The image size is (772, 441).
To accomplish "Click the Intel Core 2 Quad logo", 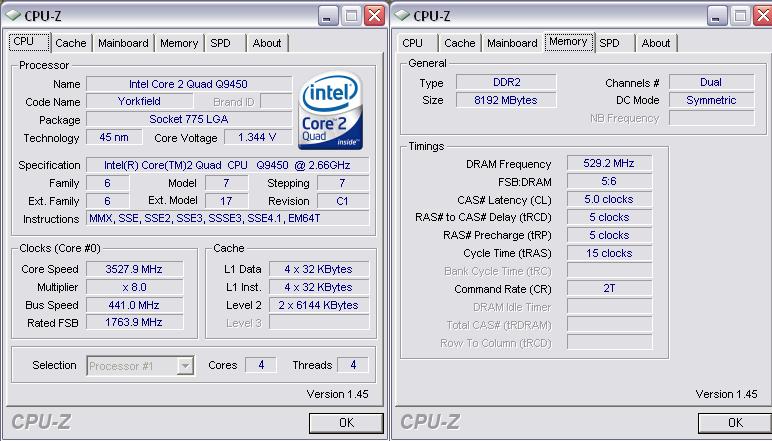I will pos(330,110).
